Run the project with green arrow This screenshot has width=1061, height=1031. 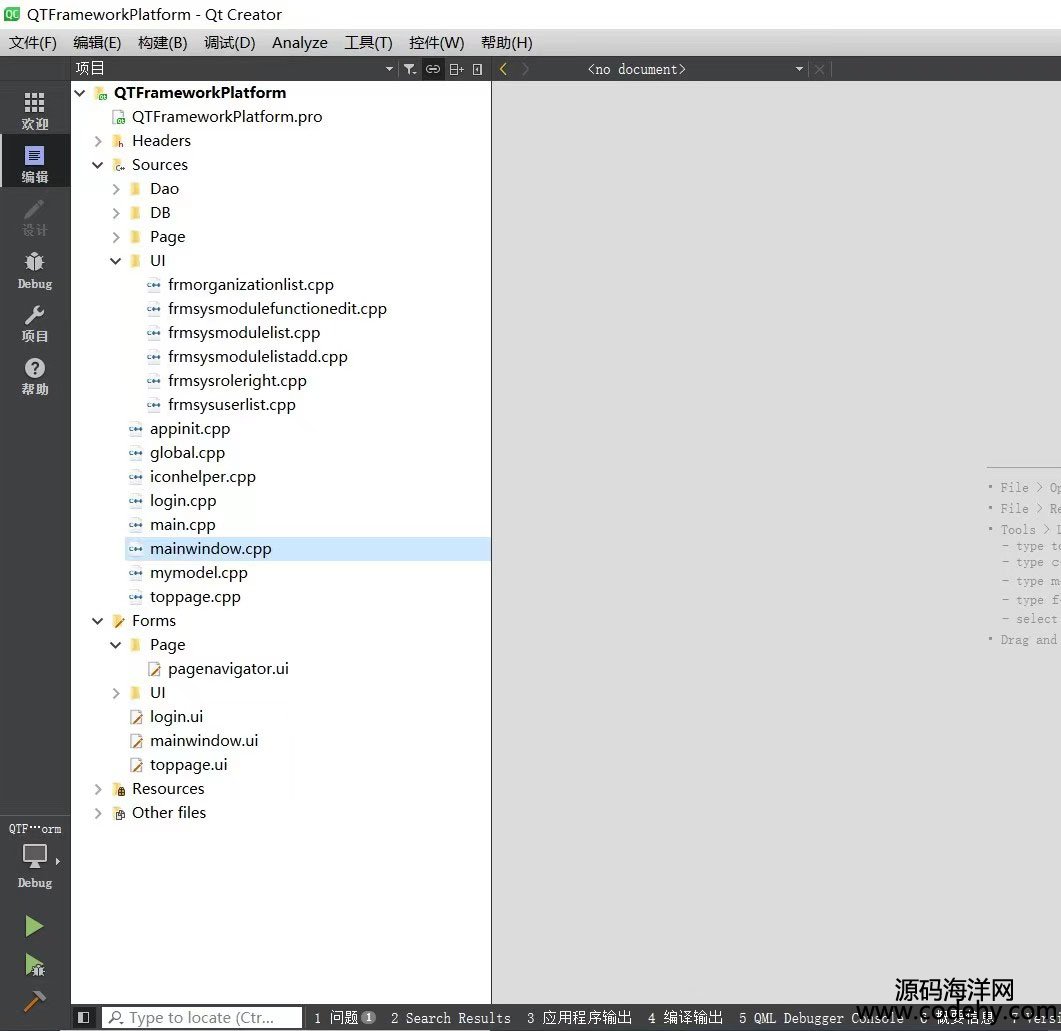tap(34, 925)
